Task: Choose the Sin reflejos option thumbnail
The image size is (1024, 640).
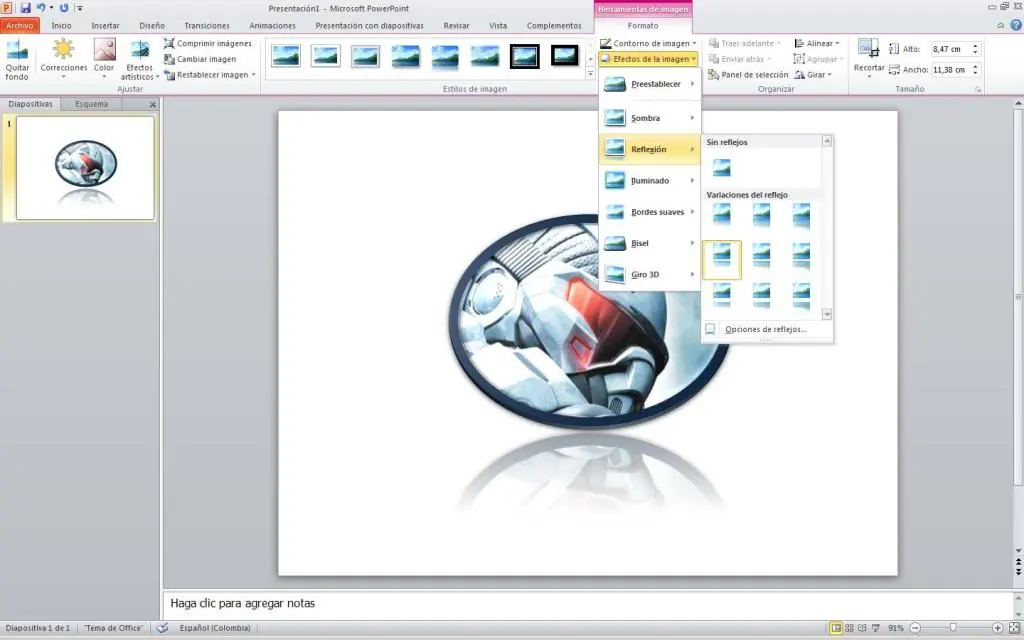Action: (722, 168)
